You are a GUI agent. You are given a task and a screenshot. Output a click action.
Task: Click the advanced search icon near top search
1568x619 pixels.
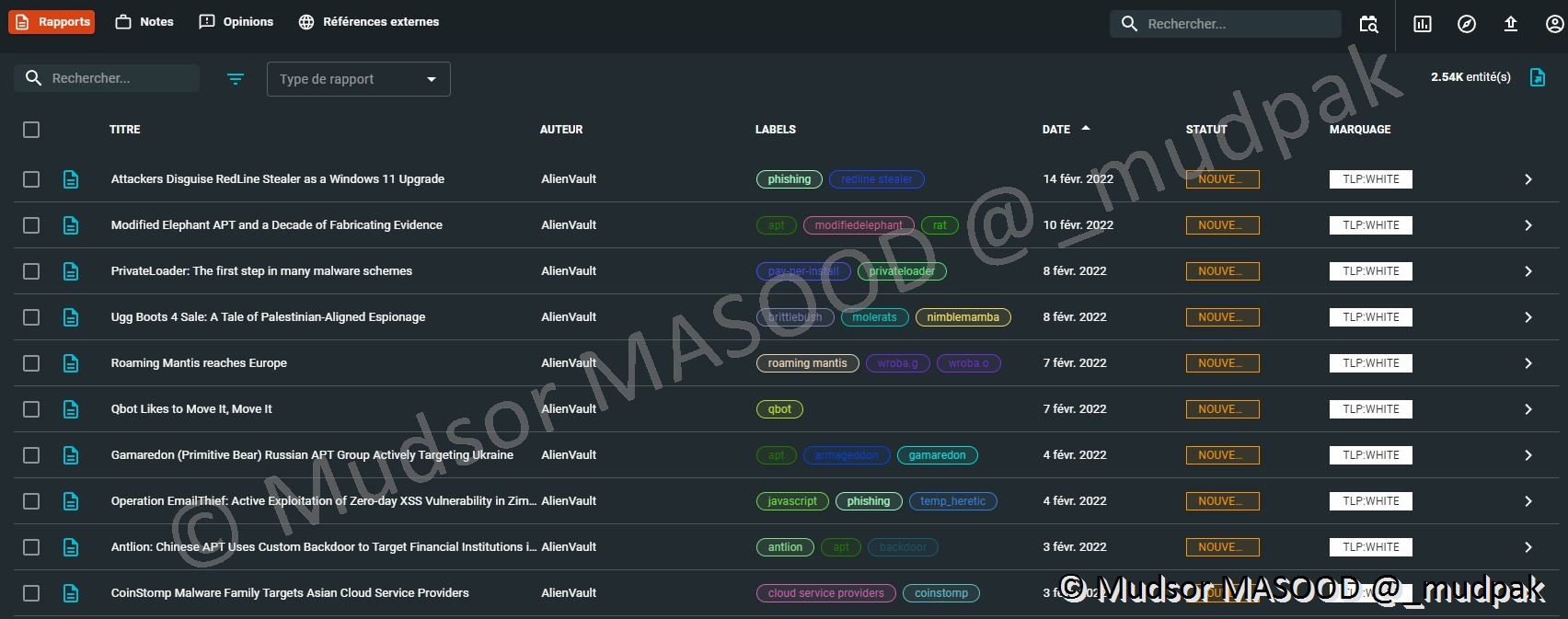pyautogui.click(x=1368, y=24)
